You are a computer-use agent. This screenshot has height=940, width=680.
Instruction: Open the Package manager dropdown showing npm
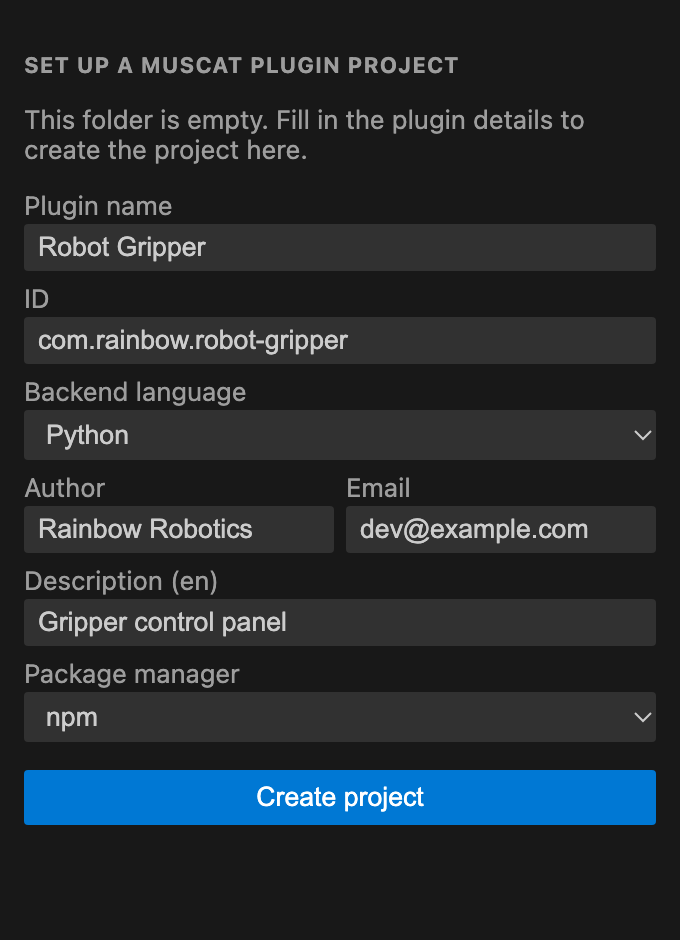pos(339,716)
